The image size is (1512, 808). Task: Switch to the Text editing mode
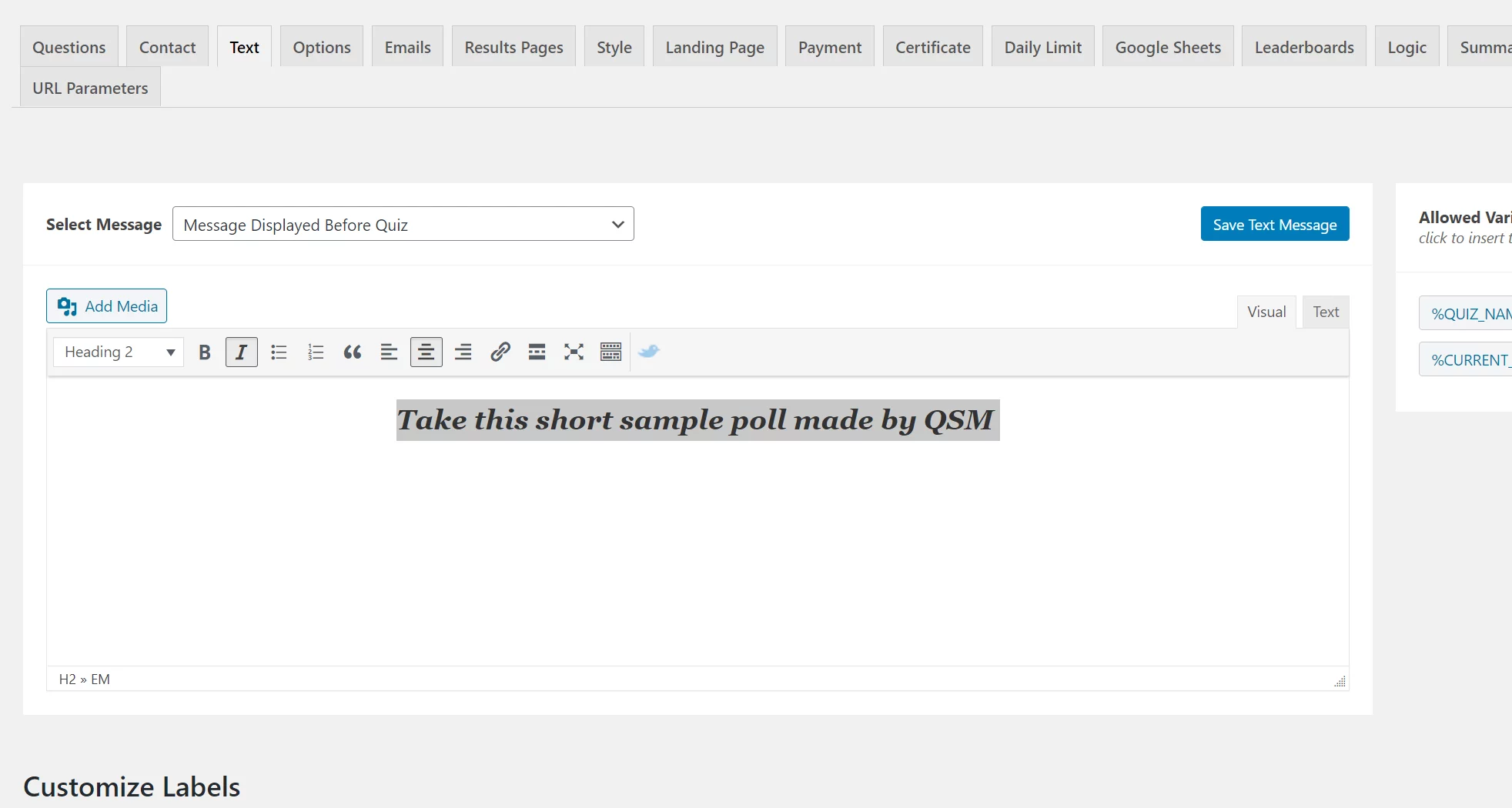point(1325,312)
